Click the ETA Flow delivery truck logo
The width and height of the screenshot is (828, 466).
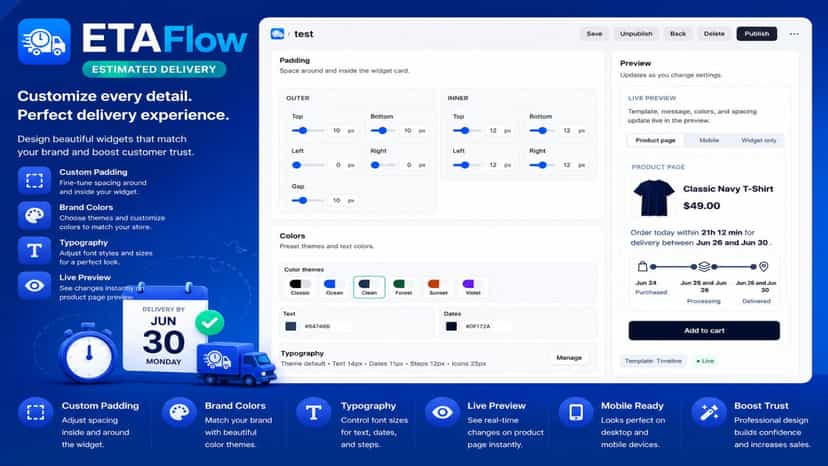[44, 41]
